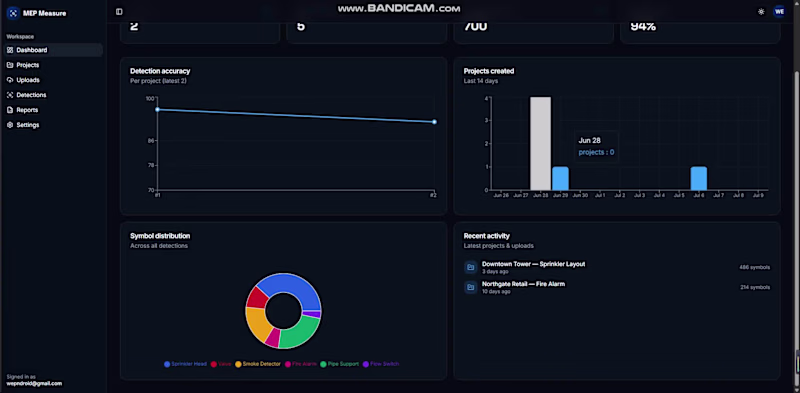
Task: Click the blue Jun 29 bar
Action: (560, 178)
